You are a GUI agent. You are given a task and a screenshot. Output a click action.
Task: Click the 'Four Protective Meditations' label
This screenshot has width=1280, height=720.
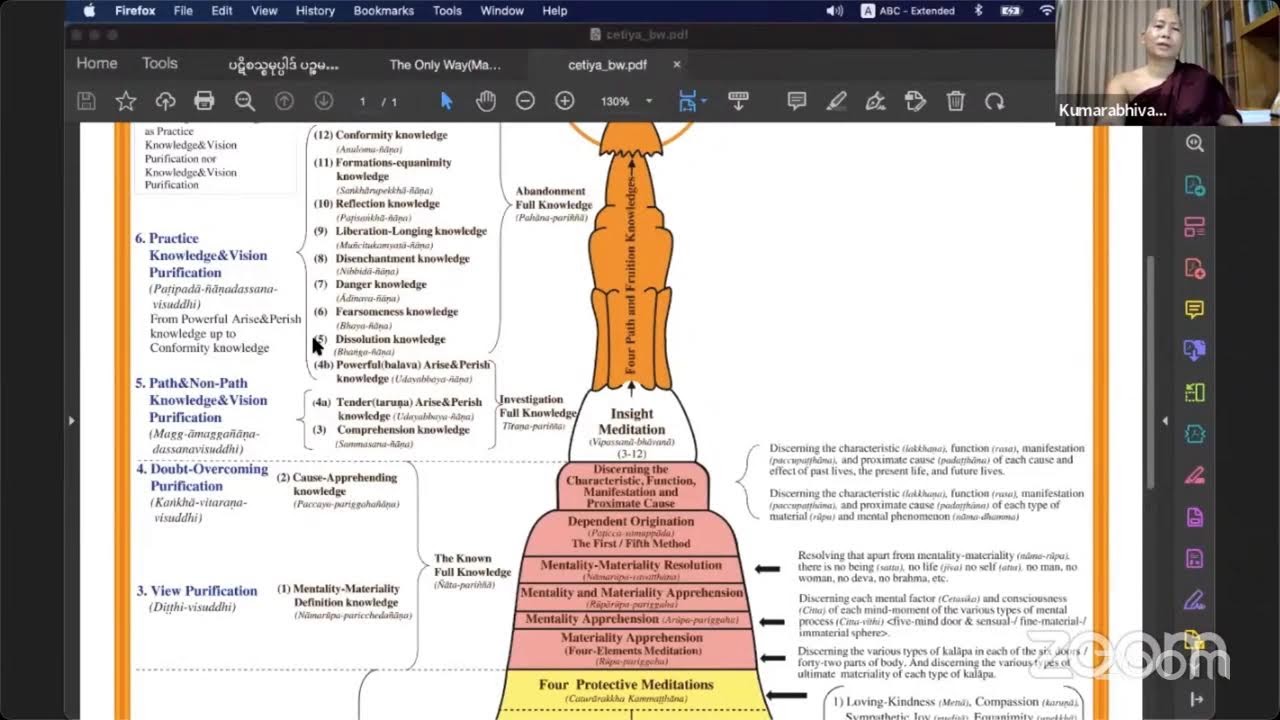click(x=626, y=685)
